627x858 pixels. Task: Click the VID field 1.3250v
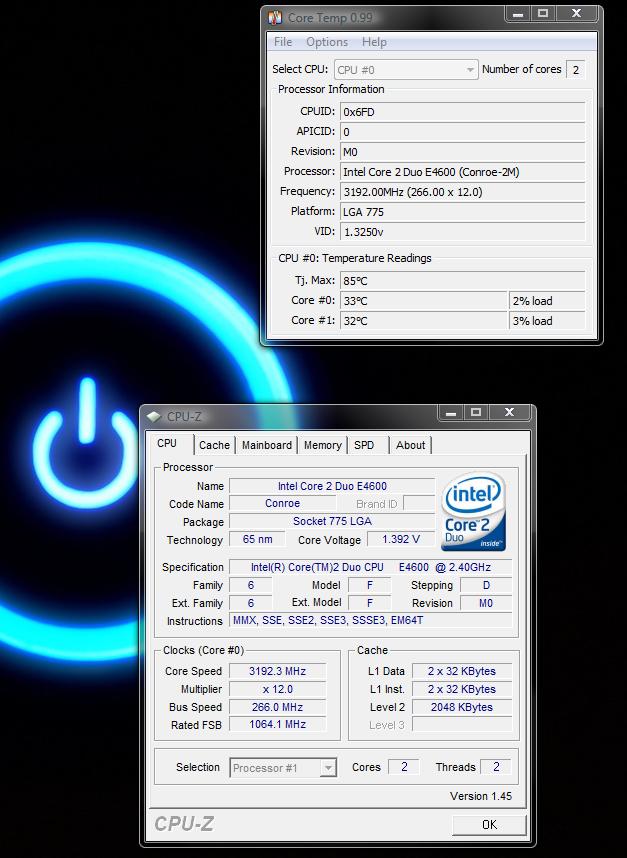[x=462, y=232]
